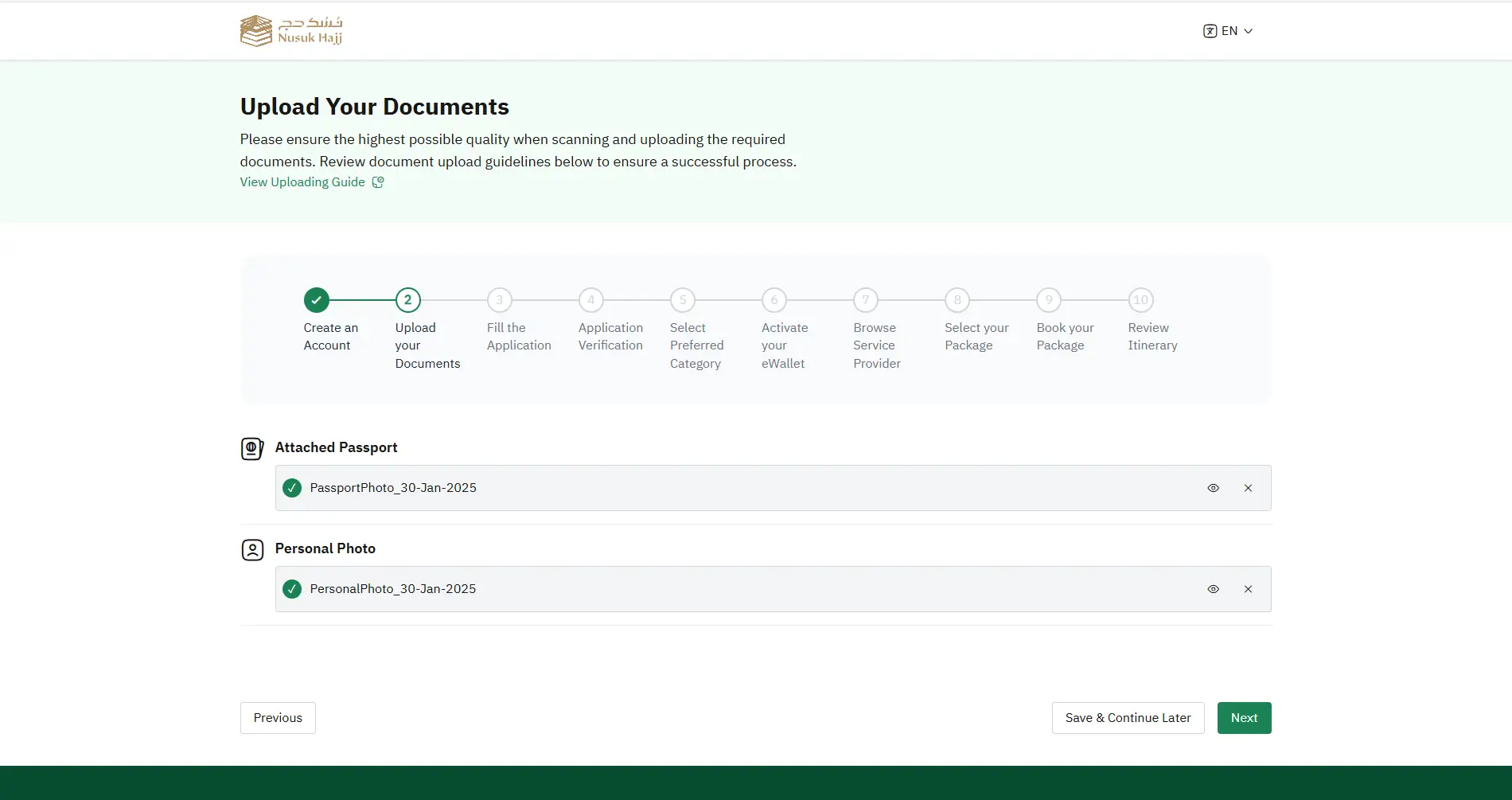Preview PersonalPhoto_30-Jan-2025 with the eye icon
1512x800 pixels.
coord(1213,589)
